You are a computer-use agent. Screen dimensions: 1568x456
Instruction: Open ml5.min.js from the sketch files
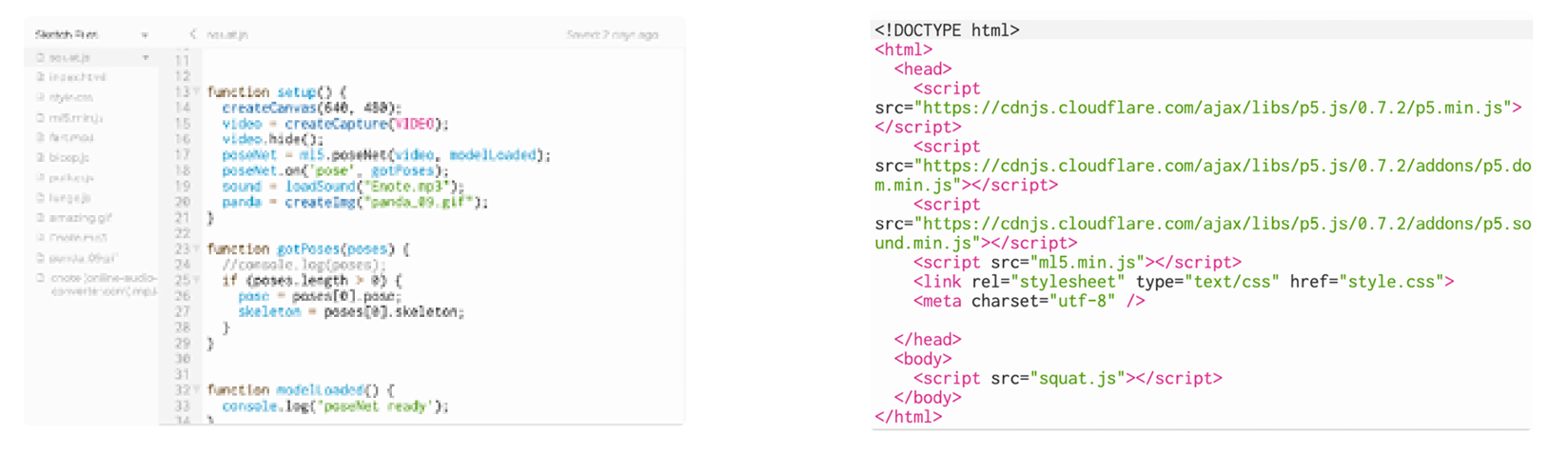pyautogui.click(x=76, y=118)
